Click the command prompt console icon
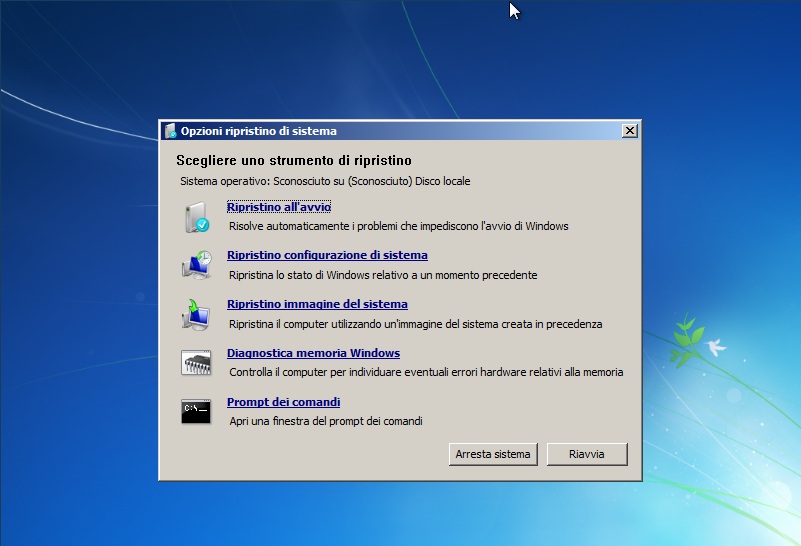 (x=196, y=412)
